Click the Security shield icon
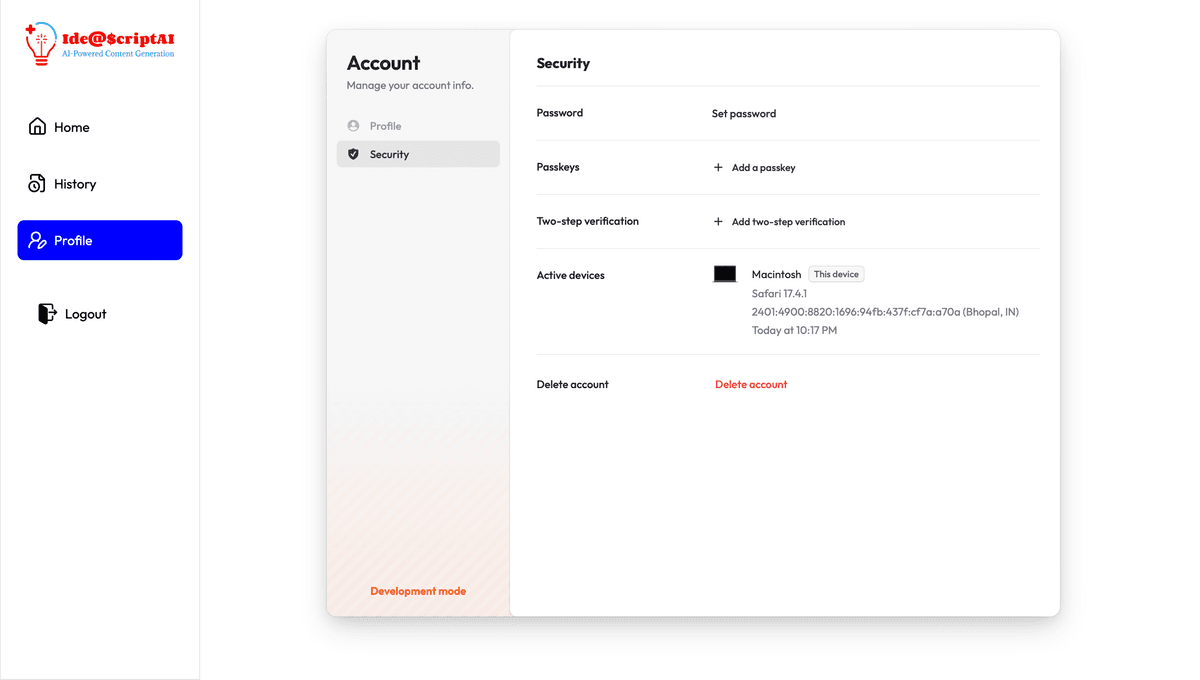The image size is (1200, 680). coord(353,154)
